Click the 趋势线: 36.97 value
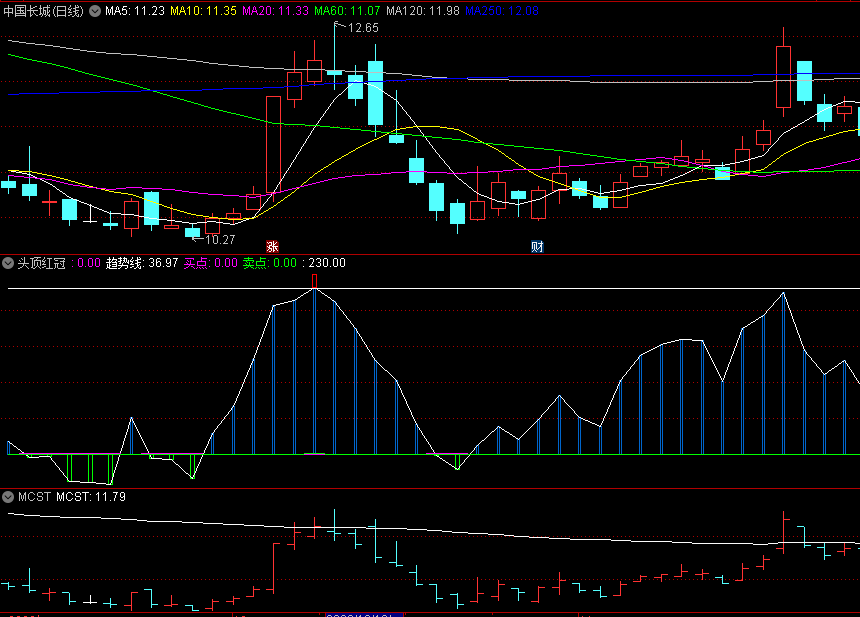Image resolution: width=860 pixels, height=617 pixels. point(142,263)
